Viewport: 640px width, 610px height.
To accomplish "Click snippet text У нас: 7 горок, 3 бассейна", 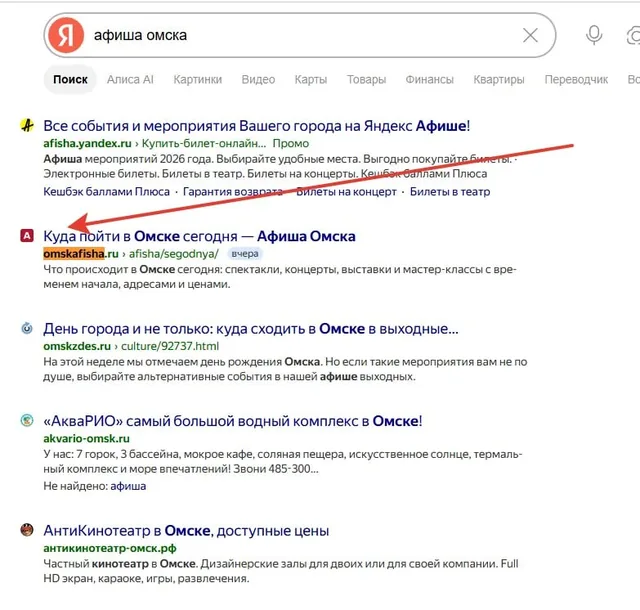I will point(283,461).
